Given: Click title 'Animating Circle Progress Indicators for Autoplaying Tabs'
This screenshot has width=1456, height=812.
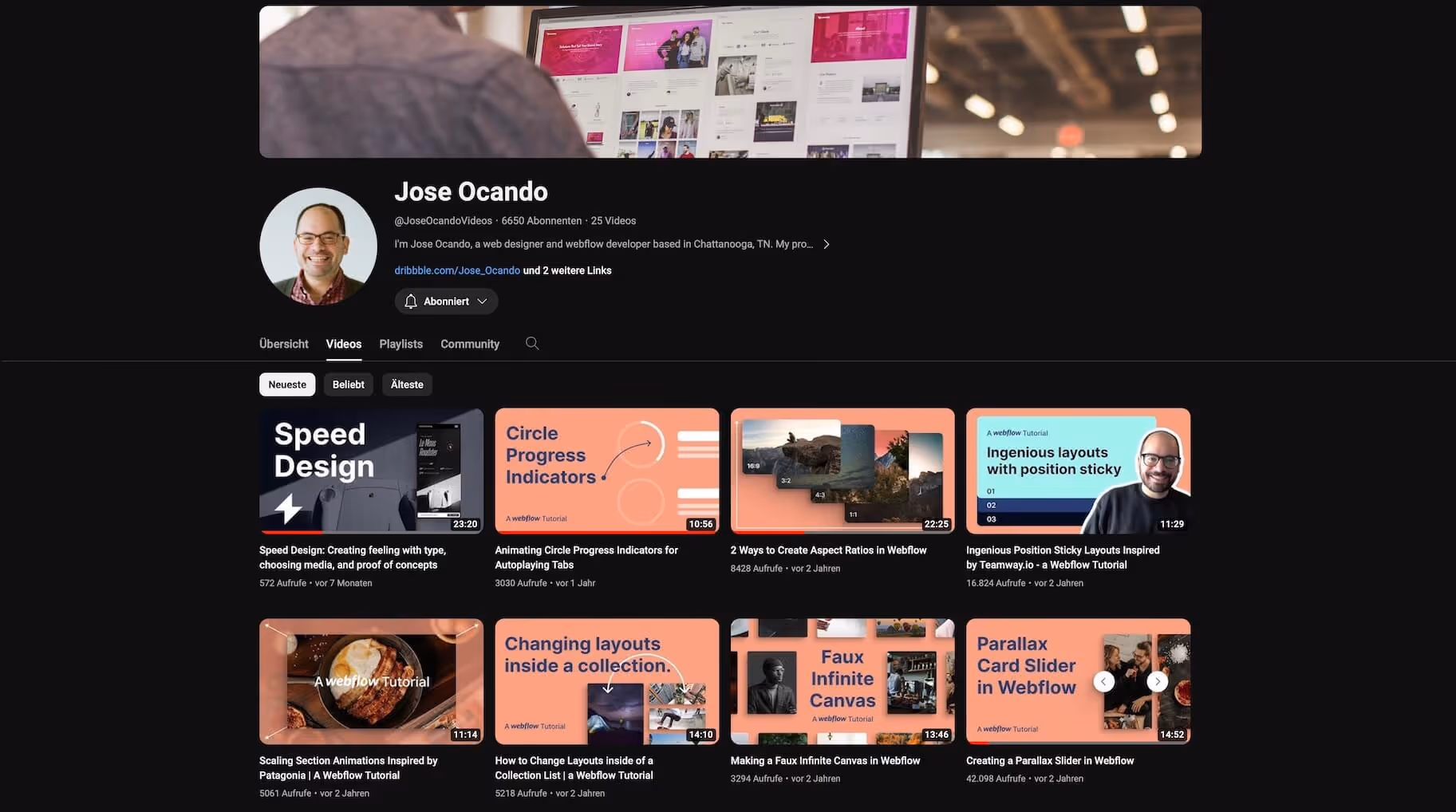Looking at the screenshot, I should [x=586, y=558].
